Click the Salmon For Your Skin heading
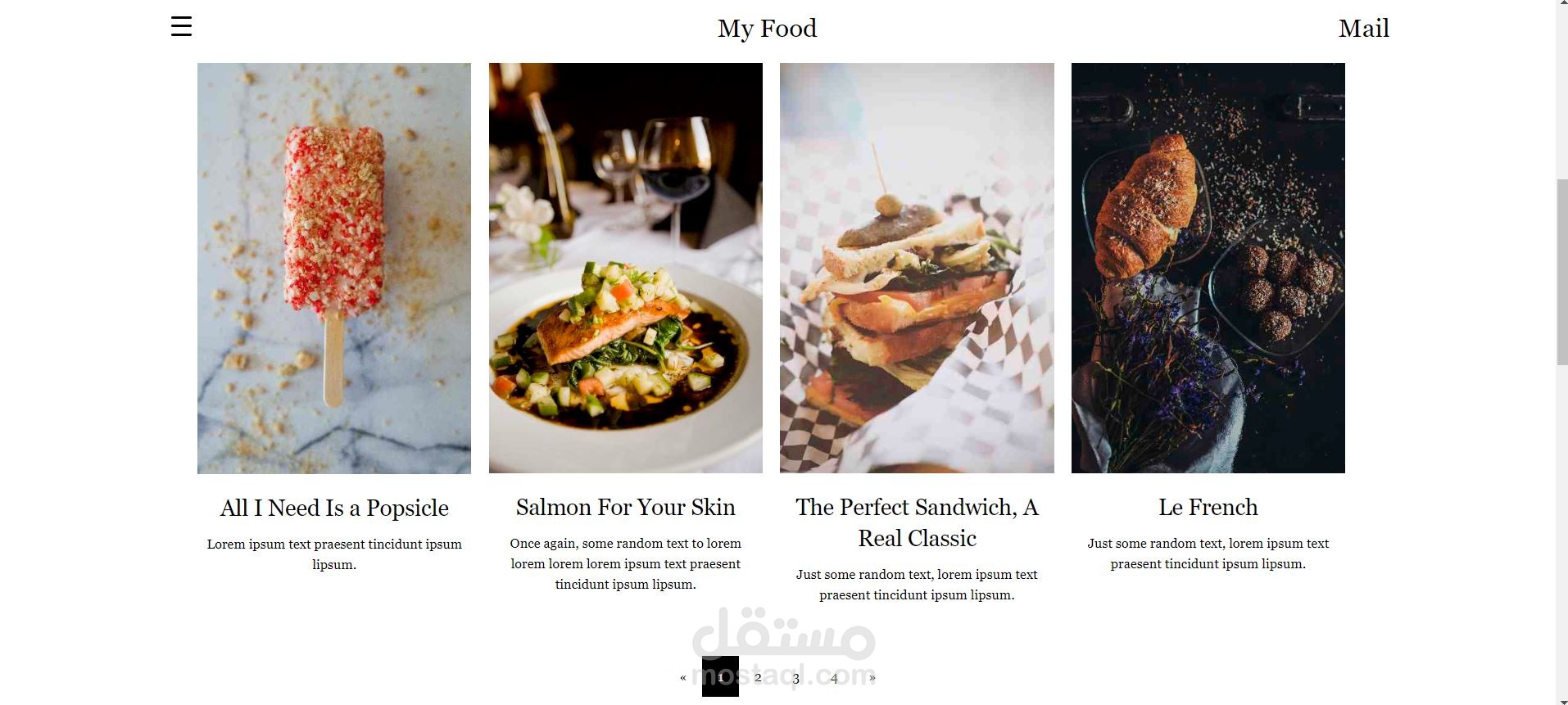The width and height of the screenshot is (1568, 705). click(x=625, y=507)
